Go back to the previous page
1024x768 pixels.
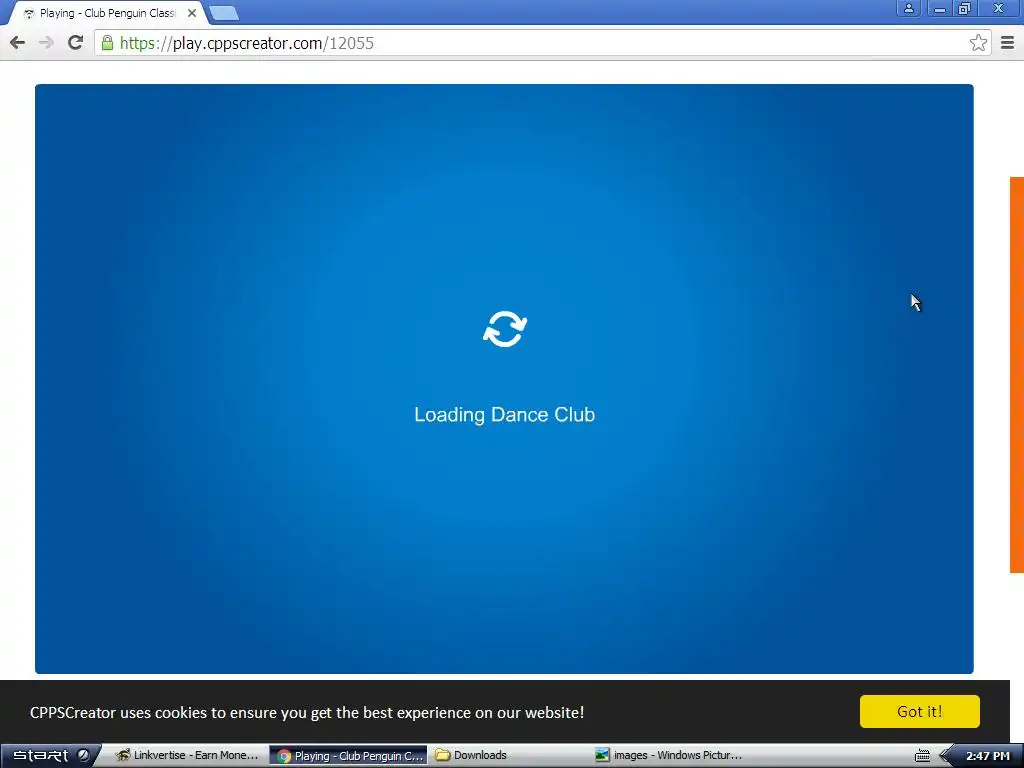[x=18, y=43]
